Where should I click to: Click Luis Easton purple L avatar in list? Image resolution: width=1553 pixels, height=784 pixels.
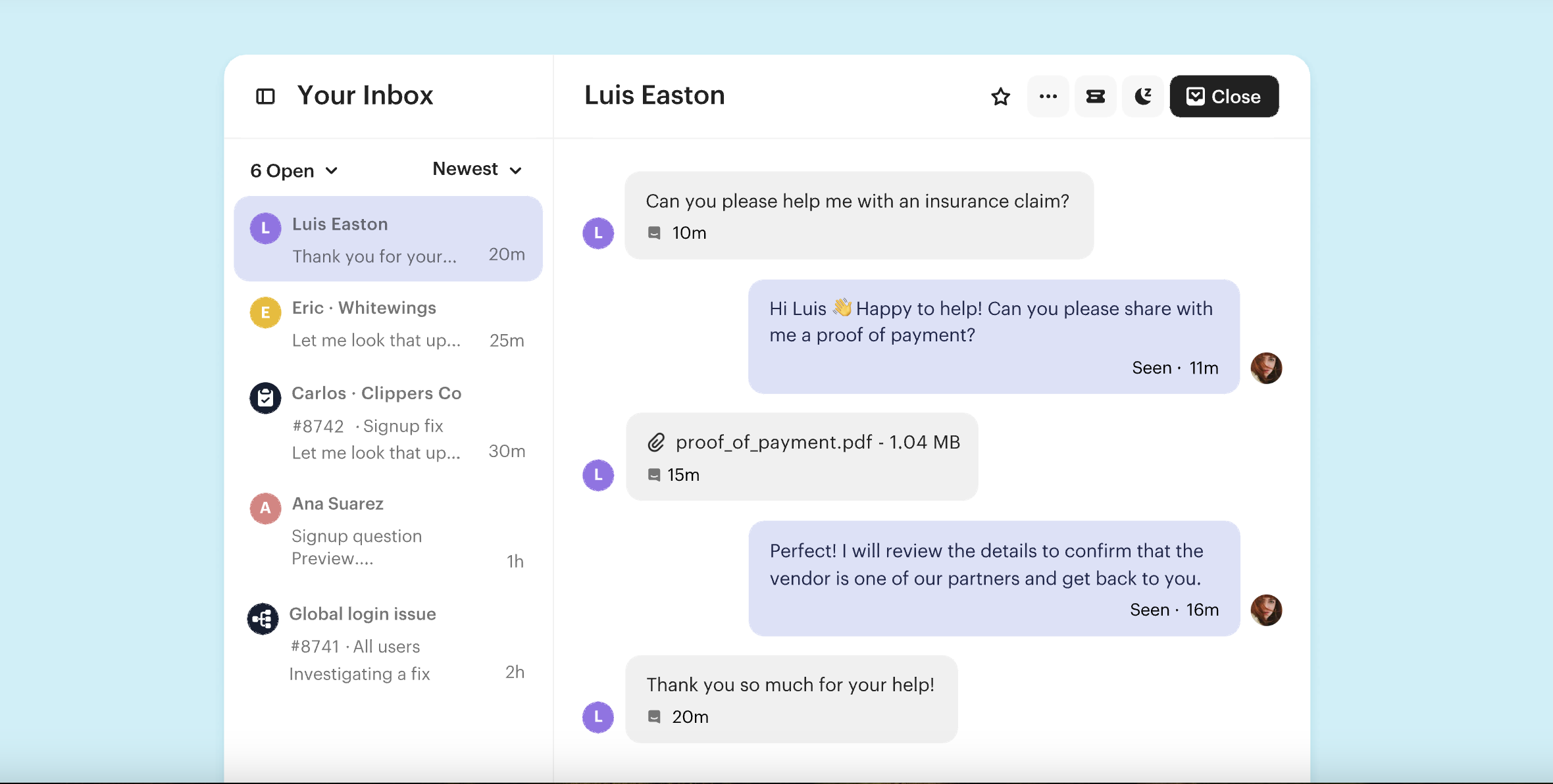tap(265, 228)
